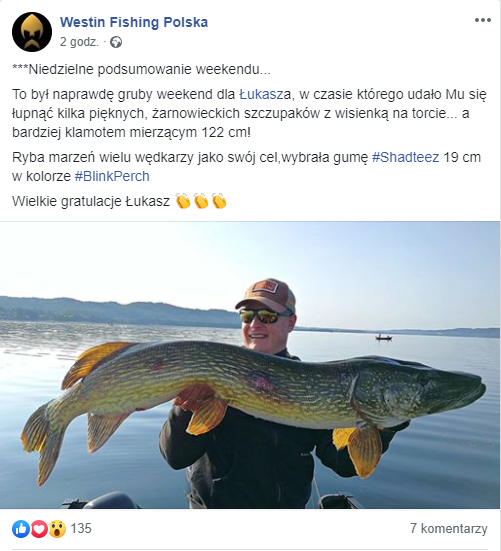Image resolution: width=501 pixels, height=551 pixels.
Task: Click the Wow surprised face reaction icon
Action: 57,529
